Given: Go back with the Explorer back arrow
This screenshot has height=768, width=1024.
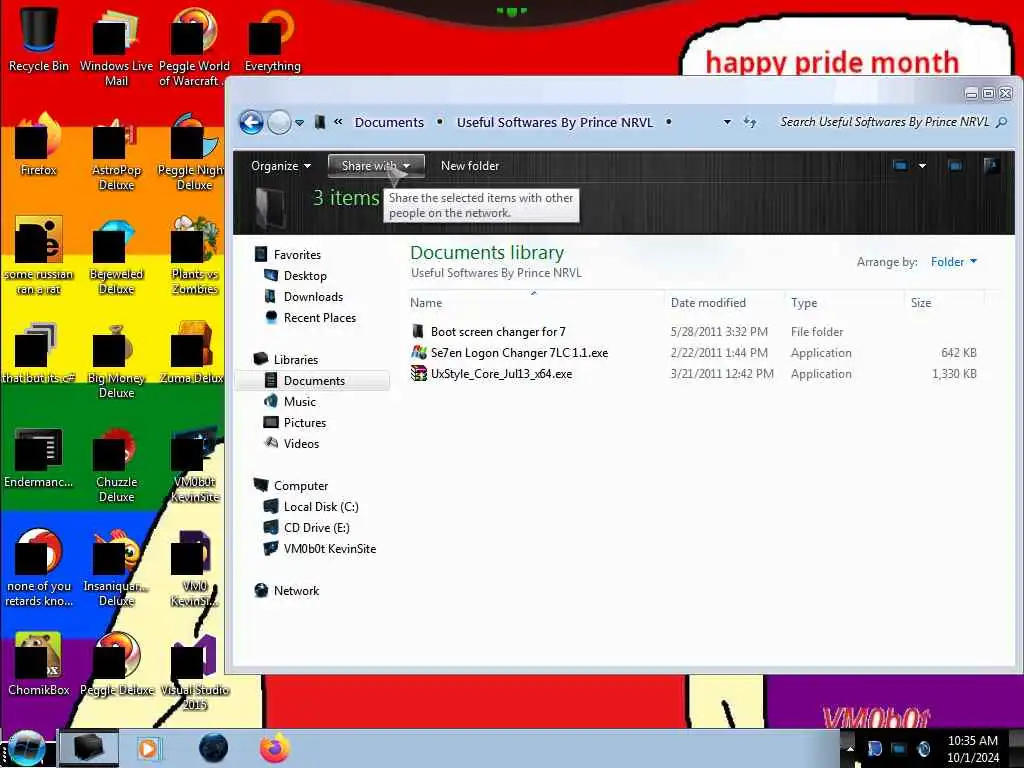Looking at the screenshot, I should 251,122.
